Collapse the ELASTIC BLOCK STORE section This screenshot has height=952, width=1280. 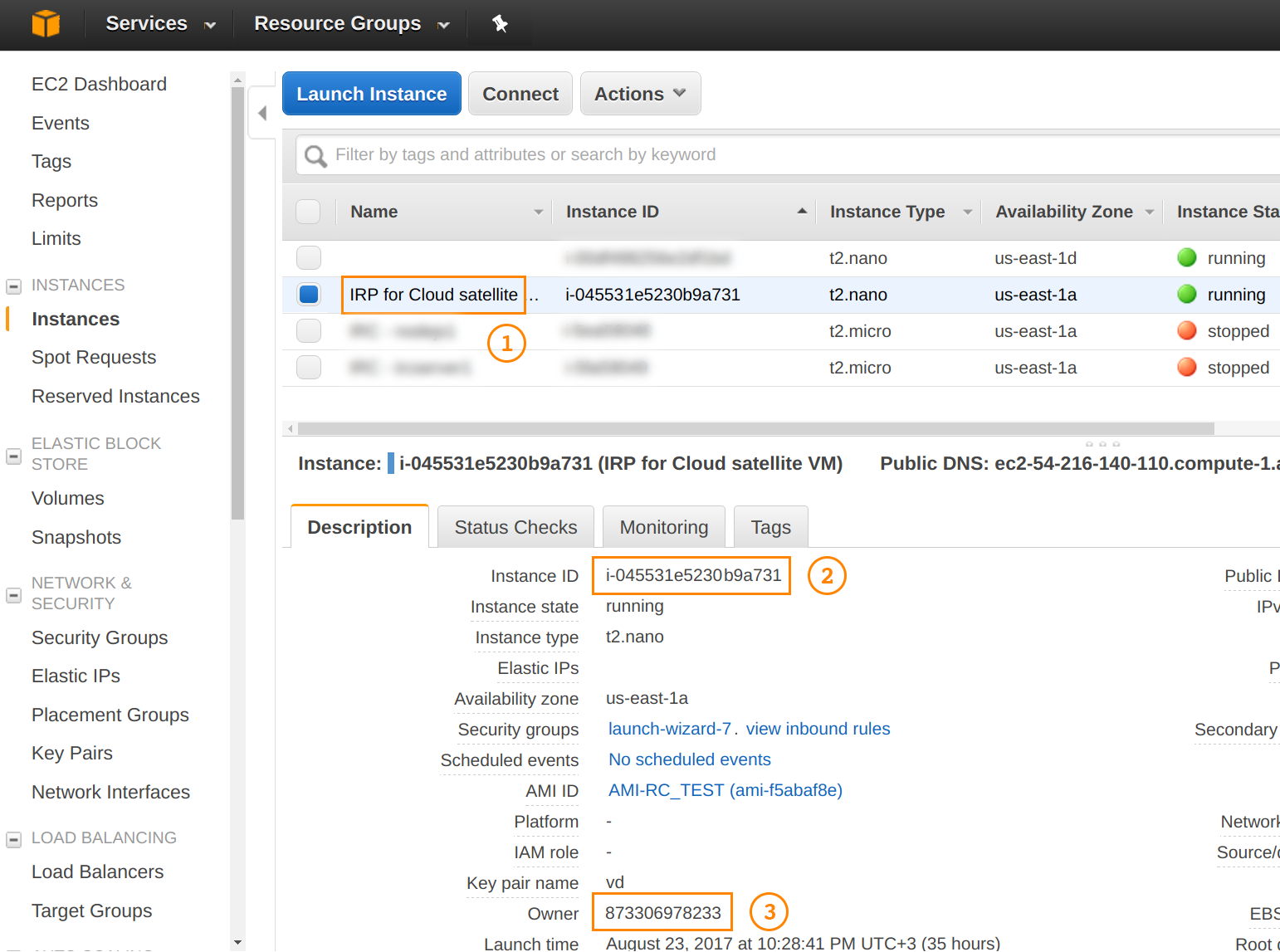point(13,456)
